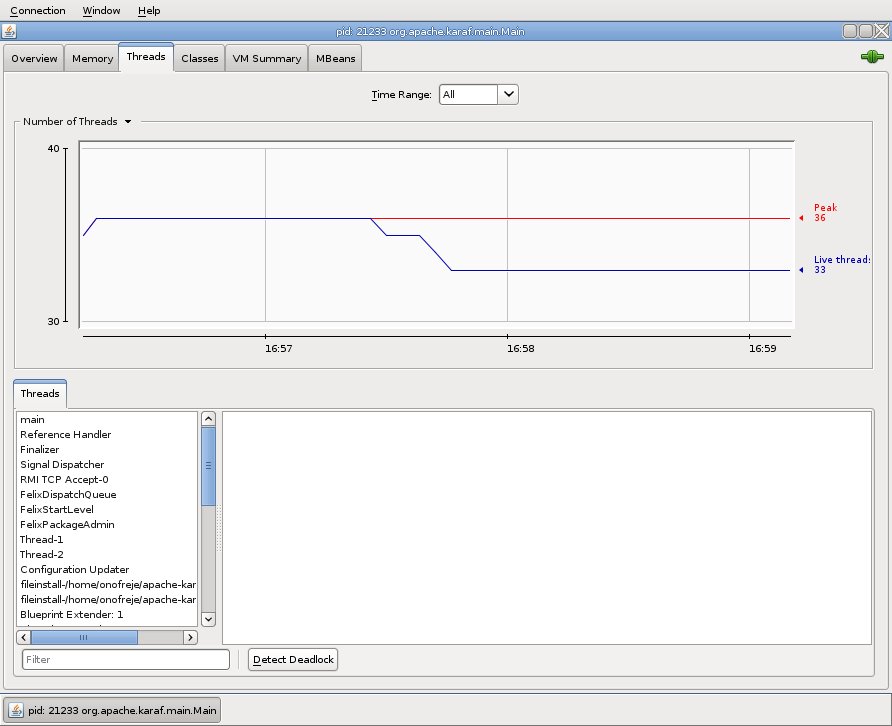
Task: Switch to the Memory tab
Action: [92, 58]
